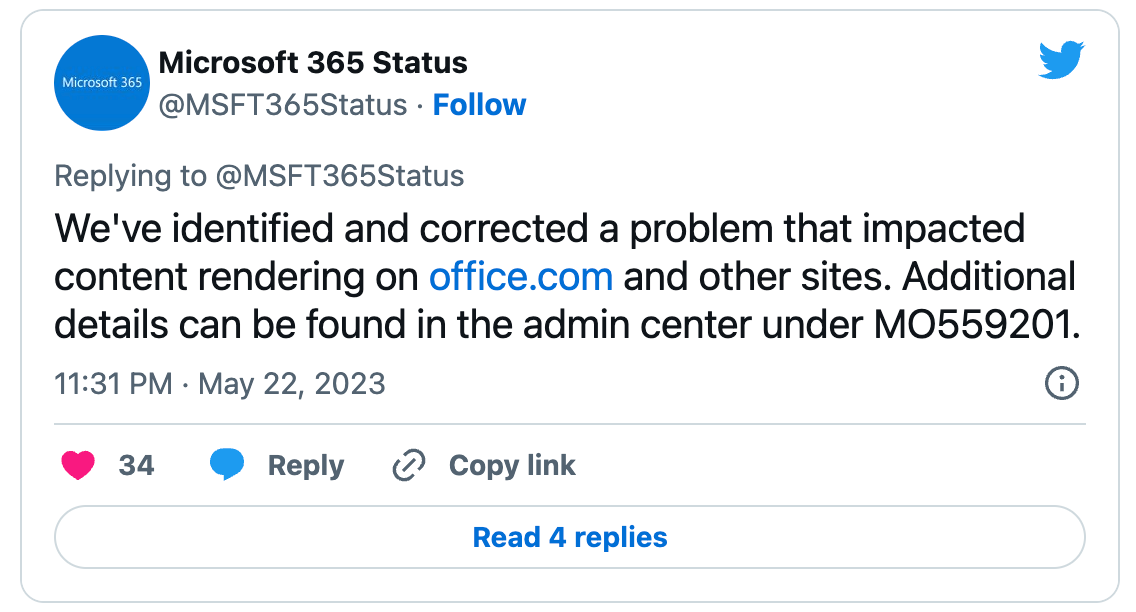Screen dimensions: 1136x612
Task: Like the tweet with the heart icon
Action: point(79,465)
